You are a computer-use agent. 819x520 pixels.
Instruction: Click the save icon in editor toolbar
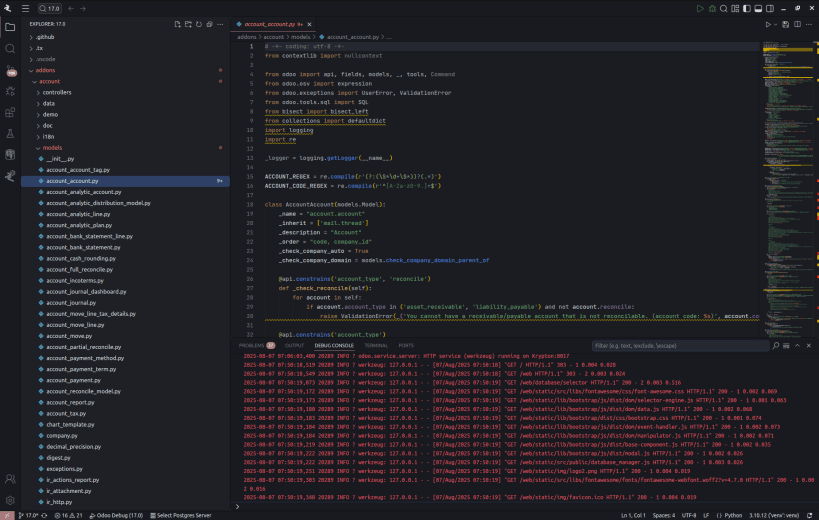pos(785,24)
